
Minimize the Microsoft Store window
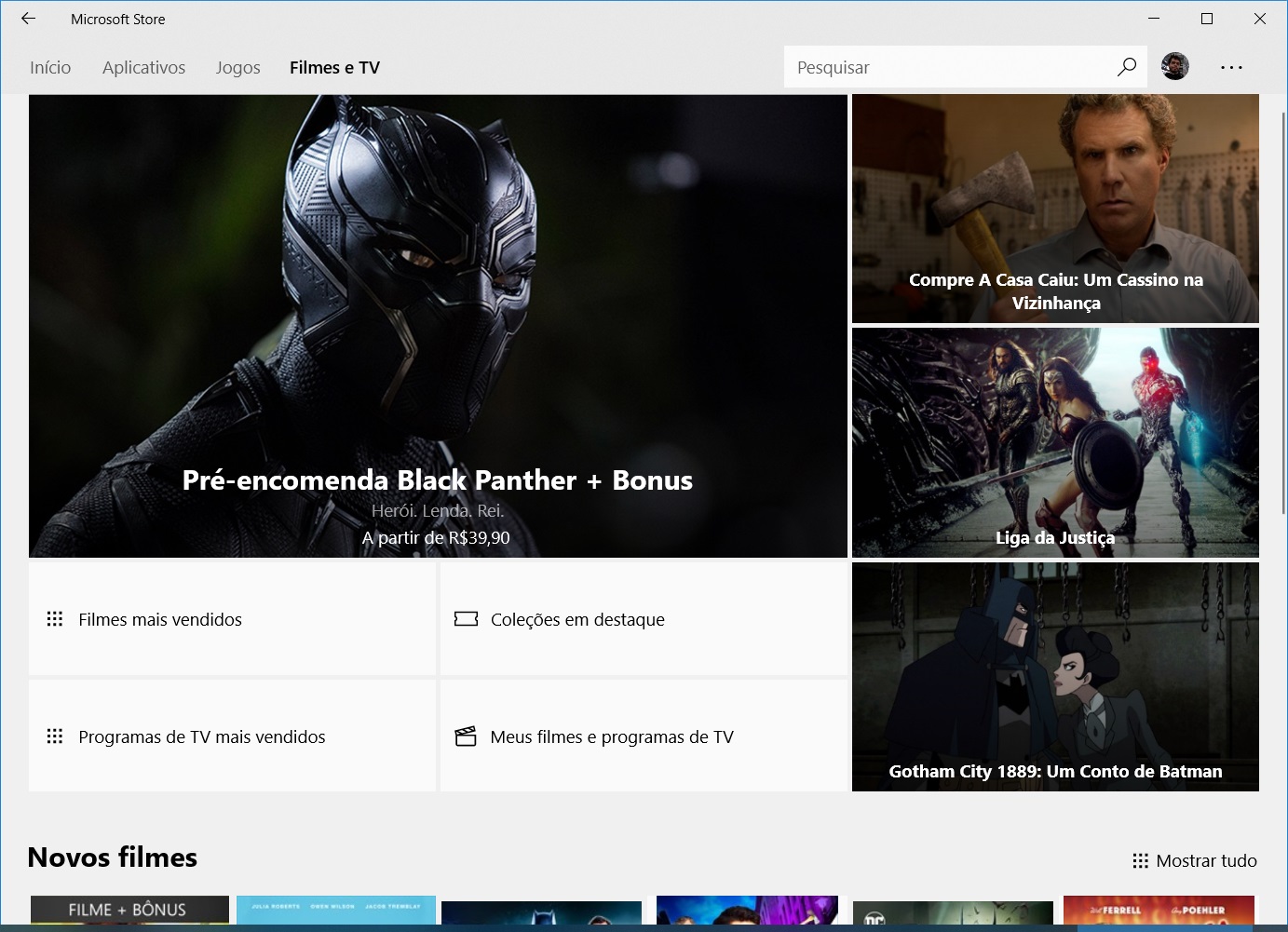(x=1154, y=19)
